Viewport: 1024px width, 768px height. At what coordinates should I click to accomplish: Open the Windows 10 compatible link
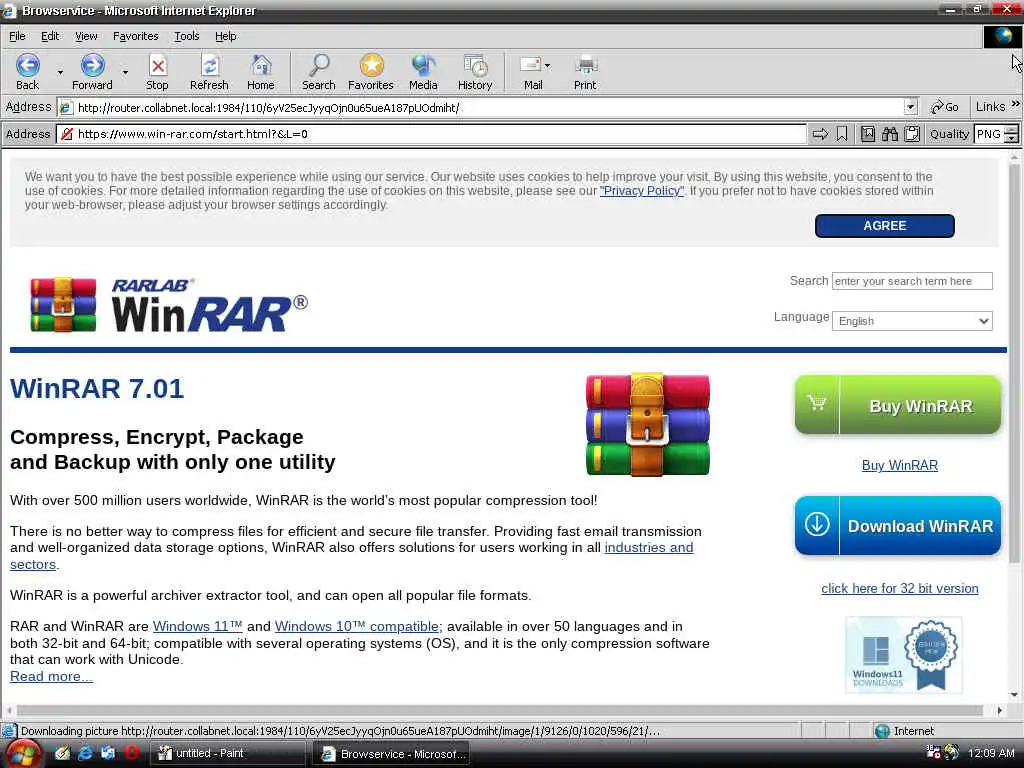click(357, 626)
